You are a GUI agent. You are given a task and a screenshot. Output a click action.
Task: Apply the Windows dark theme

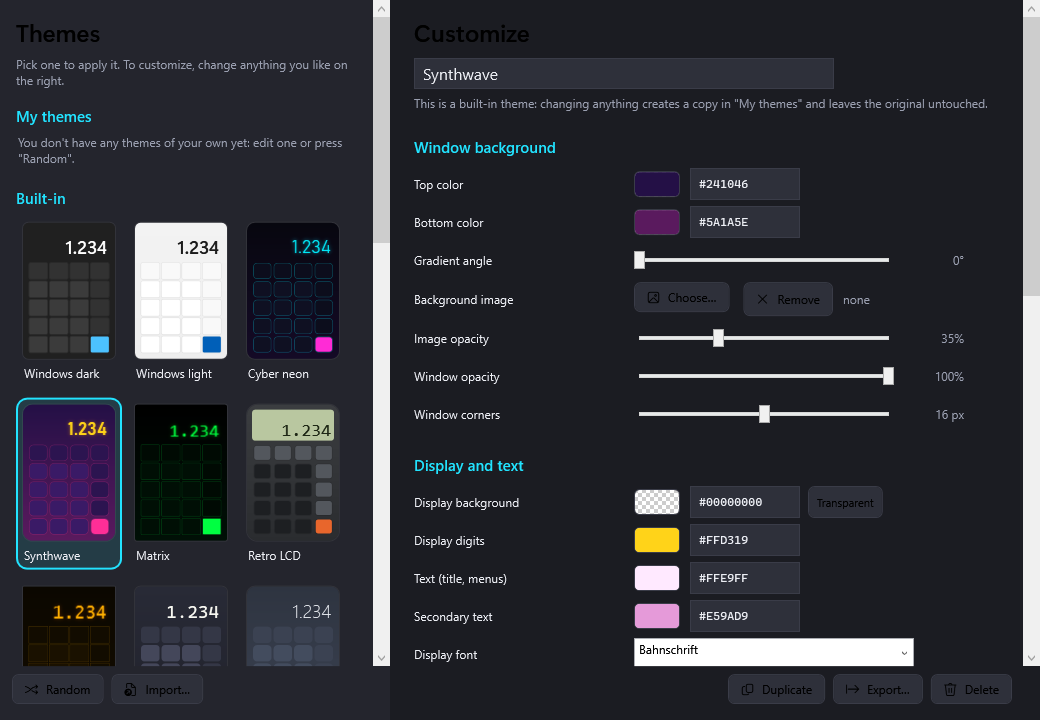69,301
